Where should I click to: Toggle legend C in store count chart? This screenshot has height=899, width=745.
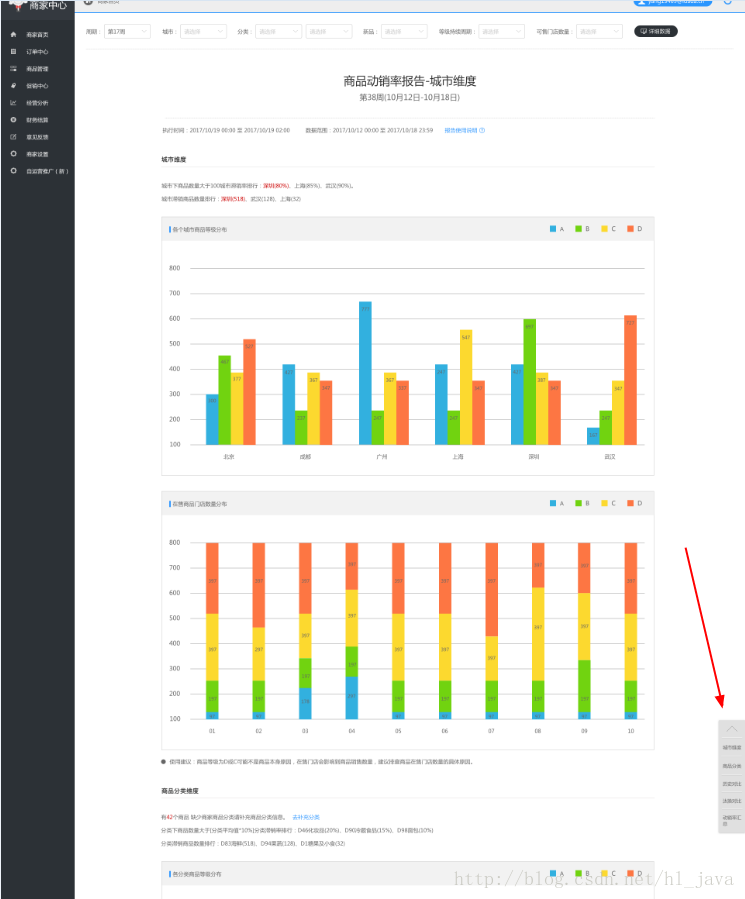[609, 503]
